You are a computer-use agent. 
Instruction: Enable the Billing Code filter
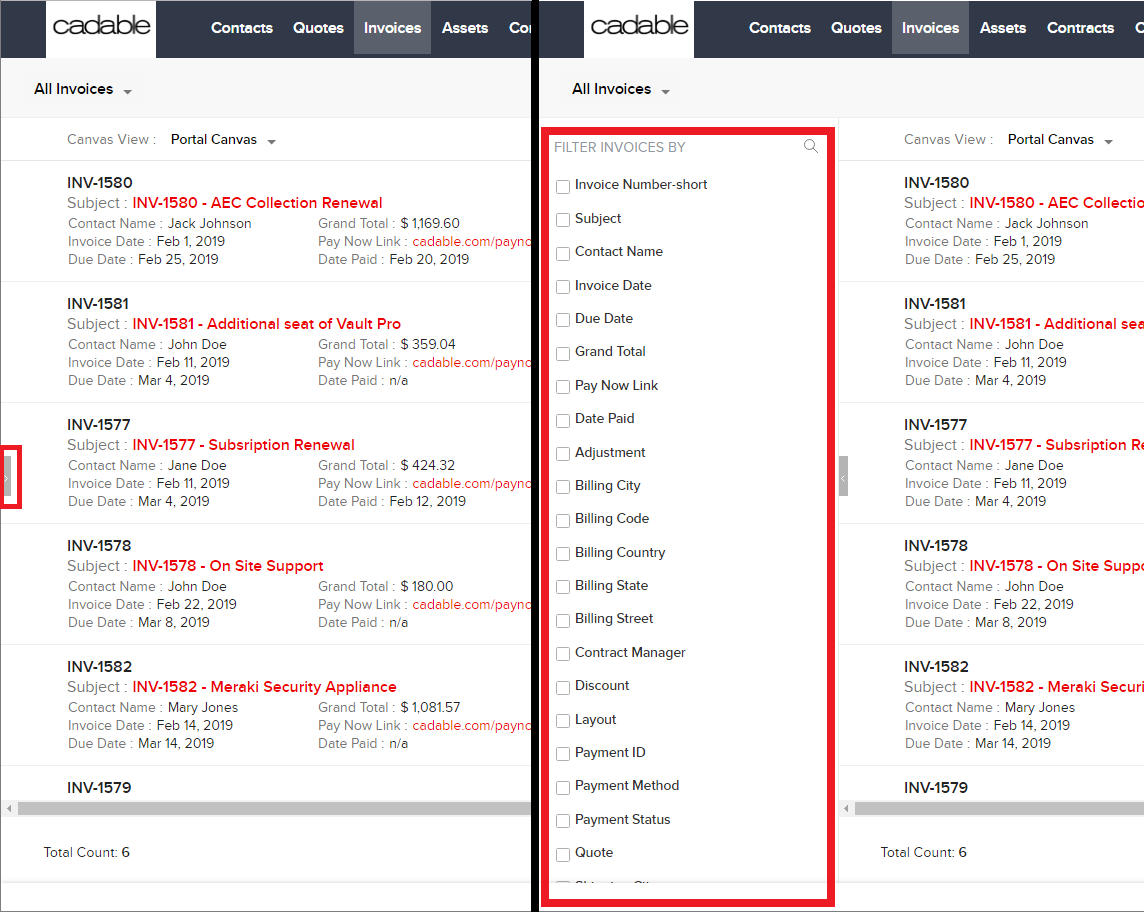coord(563,521)
